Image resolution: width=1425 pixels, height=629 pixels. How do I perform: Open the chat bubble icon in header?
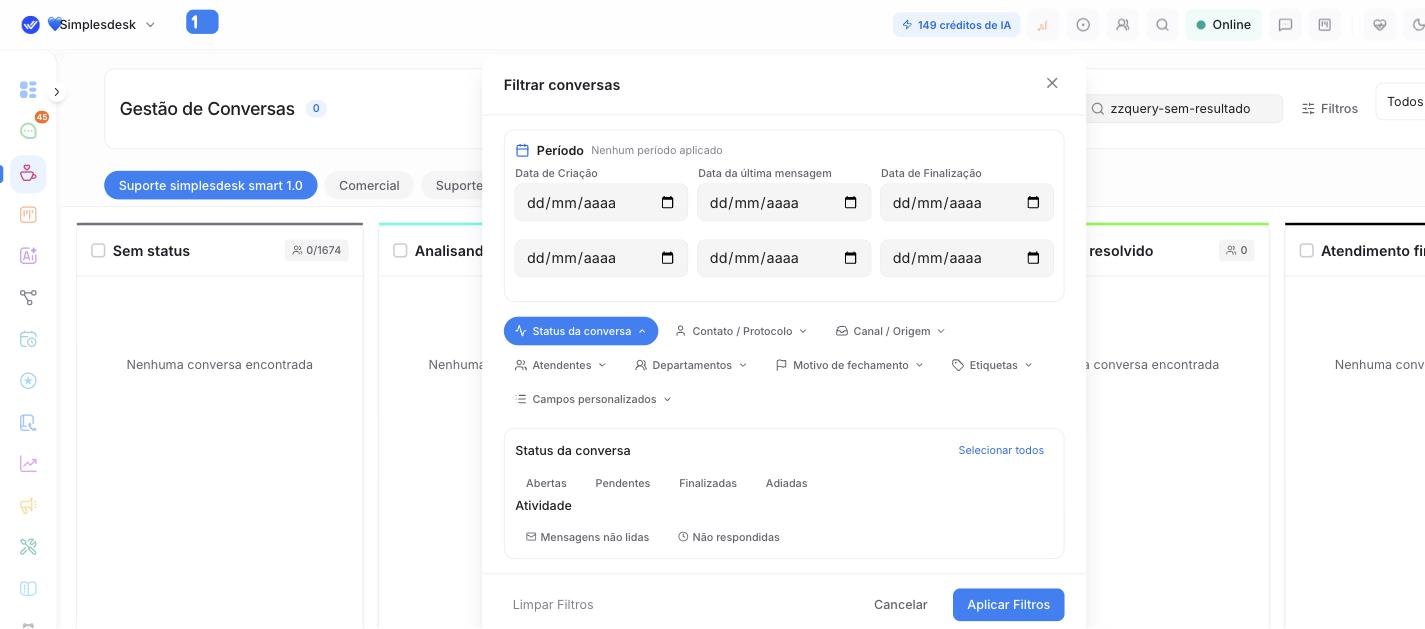click(x=1286, y=25)
